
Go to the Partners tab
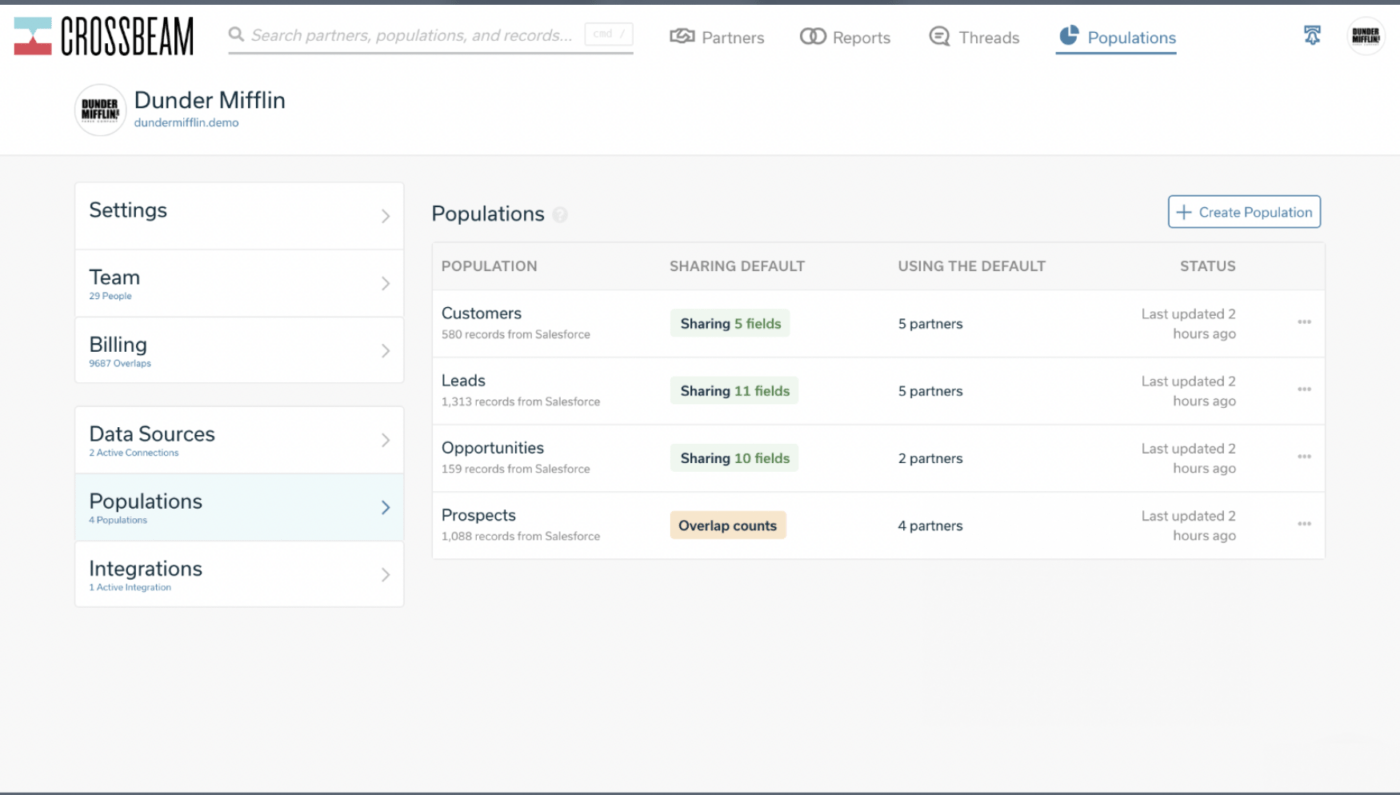pyautogui.click(x=717, y=37)
